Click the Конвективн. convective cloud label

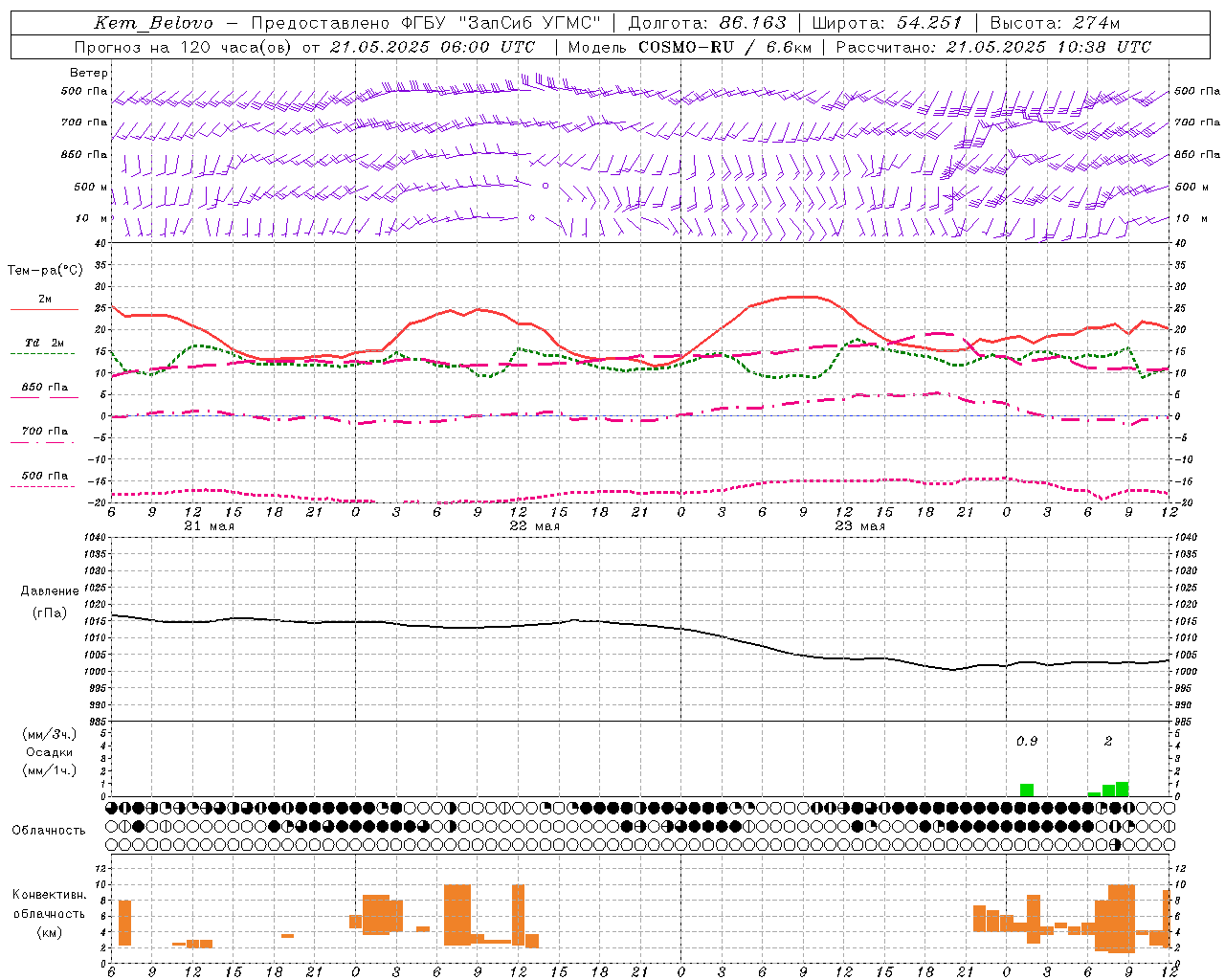coord(49,895)
